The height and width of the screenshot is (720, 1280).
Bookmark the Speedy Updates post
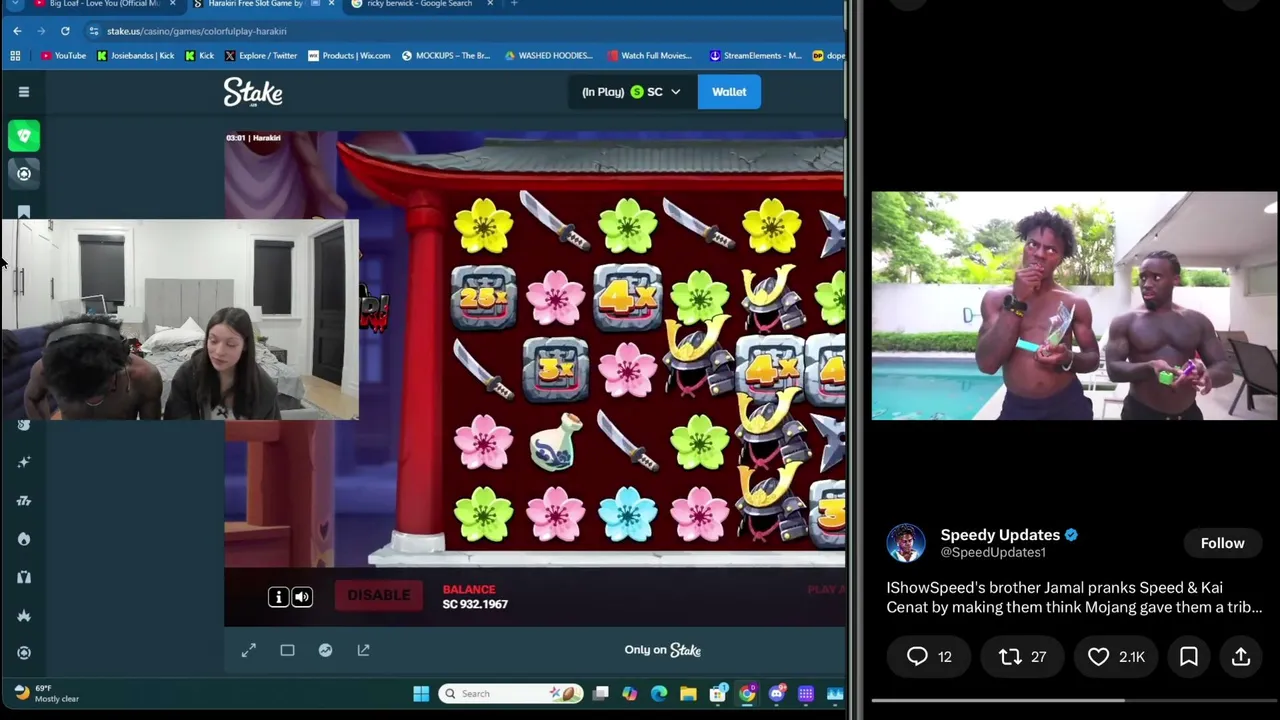point(1189,657)
